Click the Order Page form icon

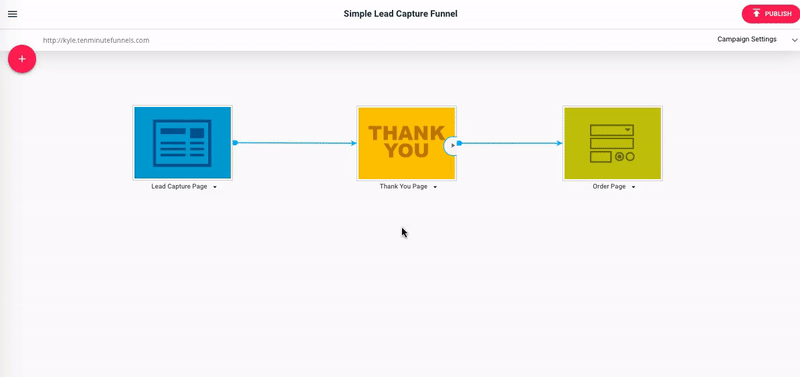[612, 143]
